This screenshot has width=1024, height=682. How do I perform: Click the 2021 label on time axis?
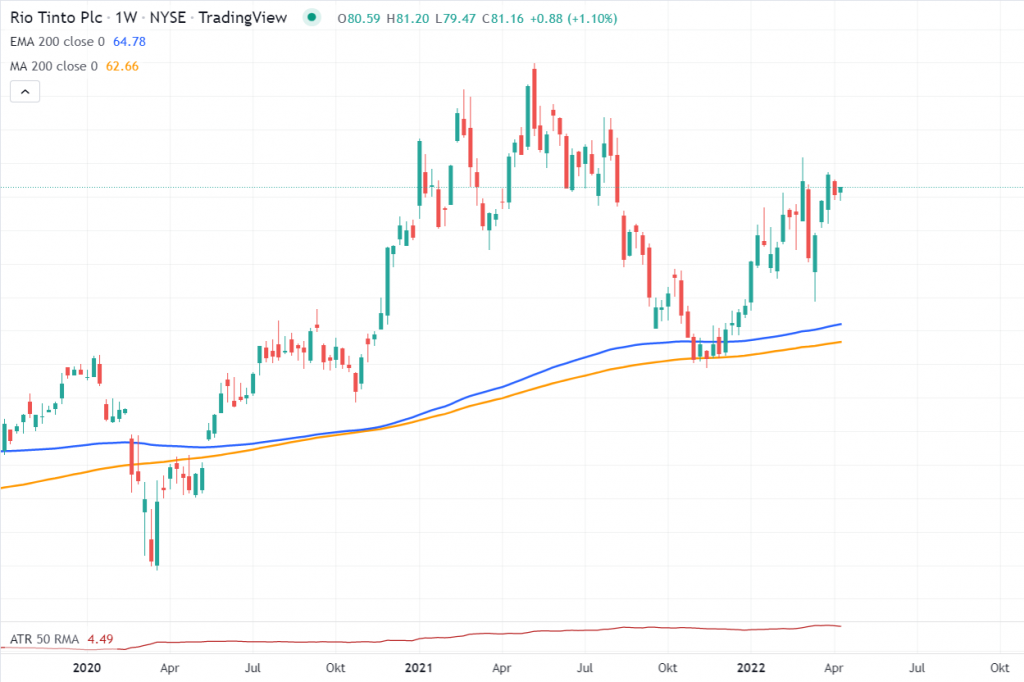(x=416, y=666)
